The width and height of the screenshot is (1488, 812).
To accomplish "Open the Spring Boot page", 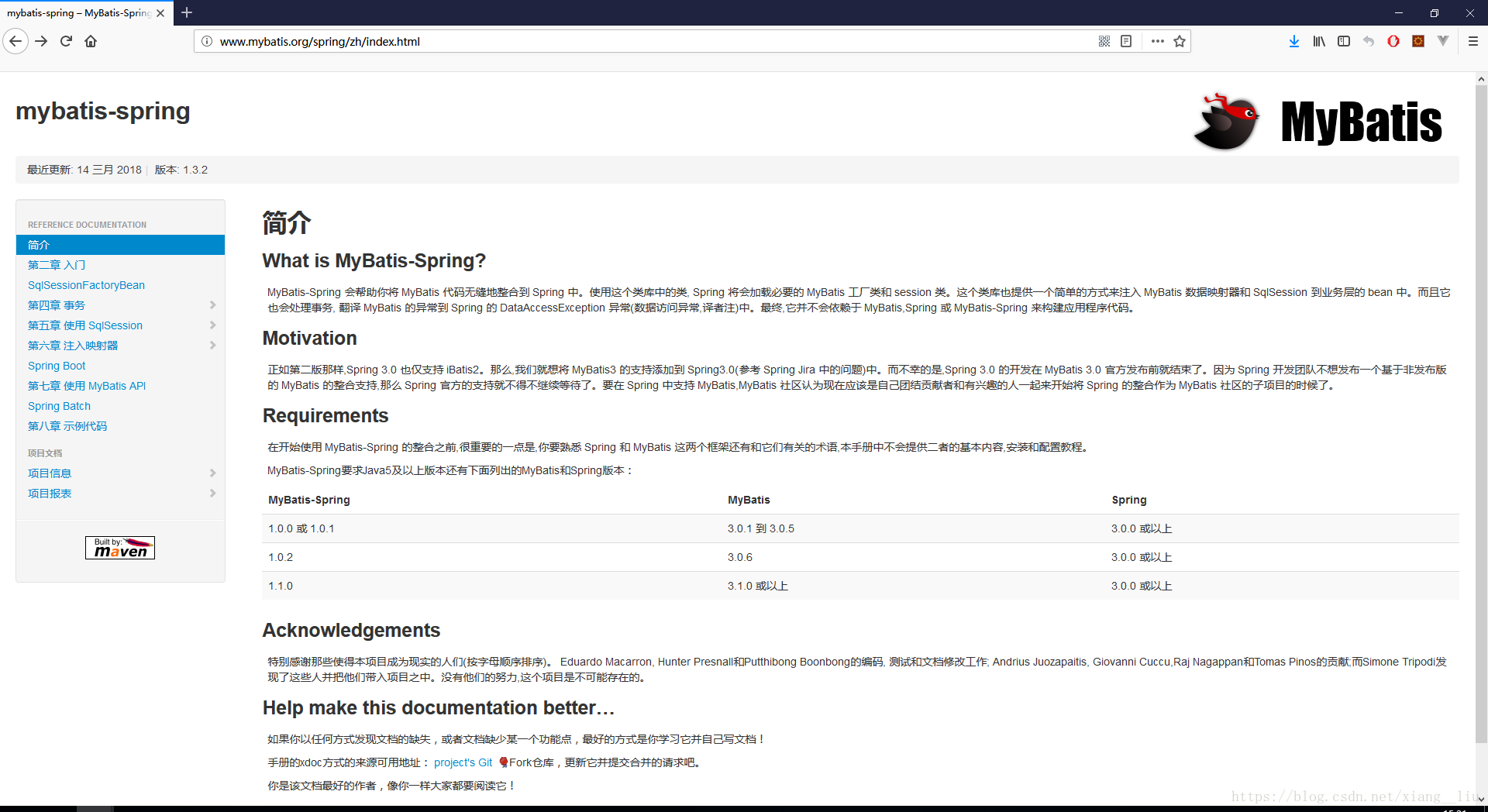I will pos(57,366).
